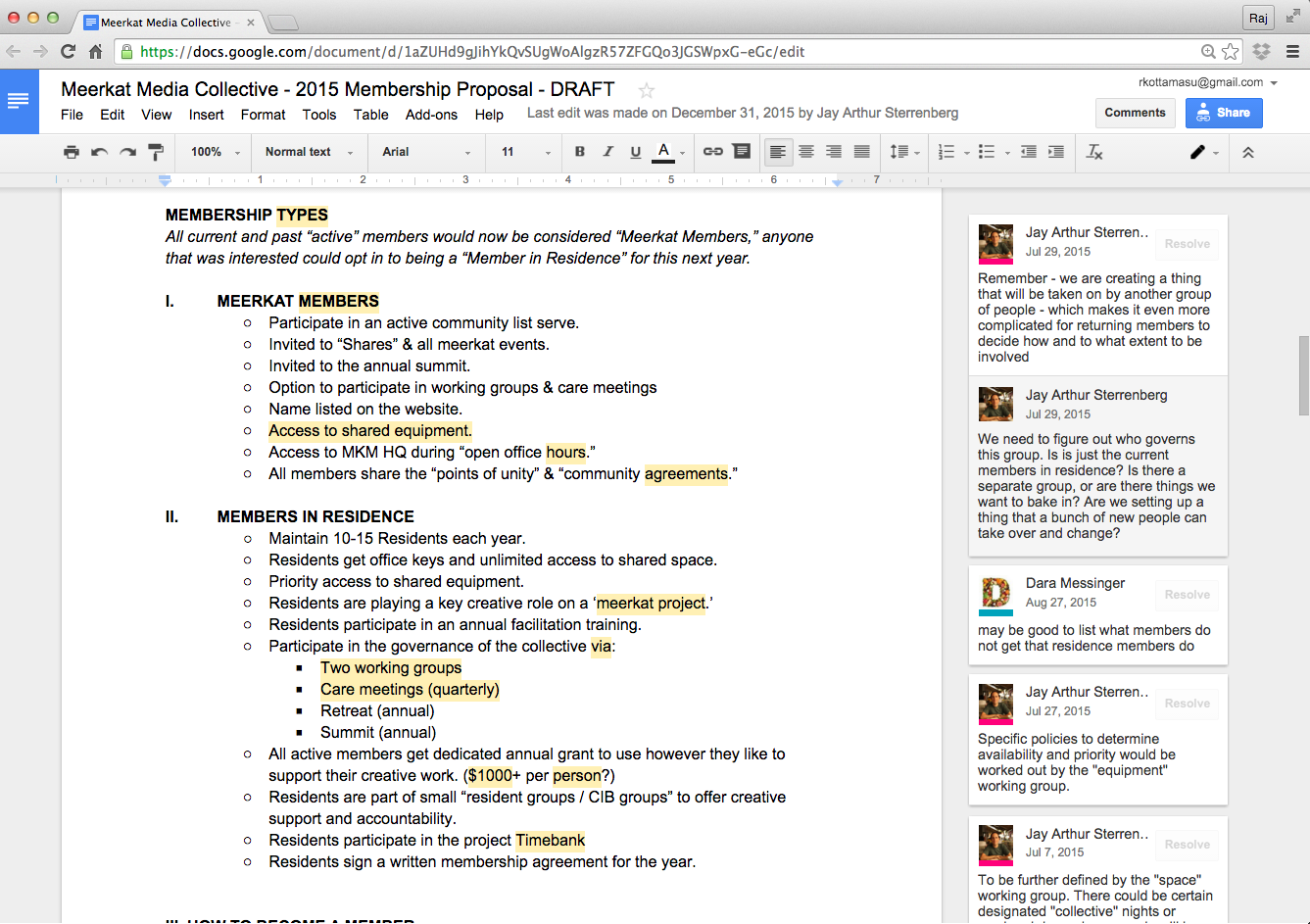1310x924 pixels.
Task: Open bulleted list style dropdown arrow
Action: point(1007,153)
